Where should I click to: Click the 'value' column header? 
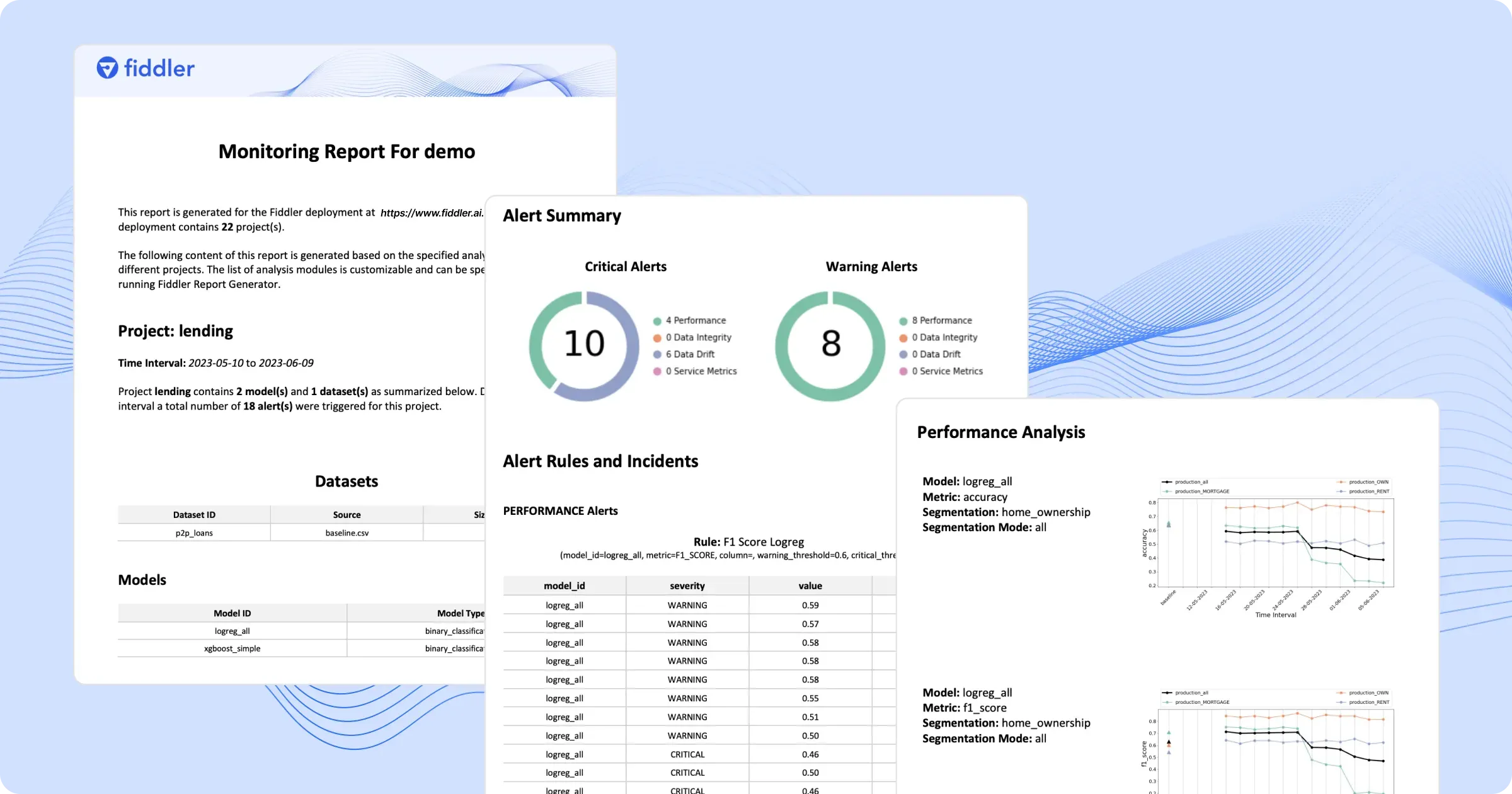[810, 586]
